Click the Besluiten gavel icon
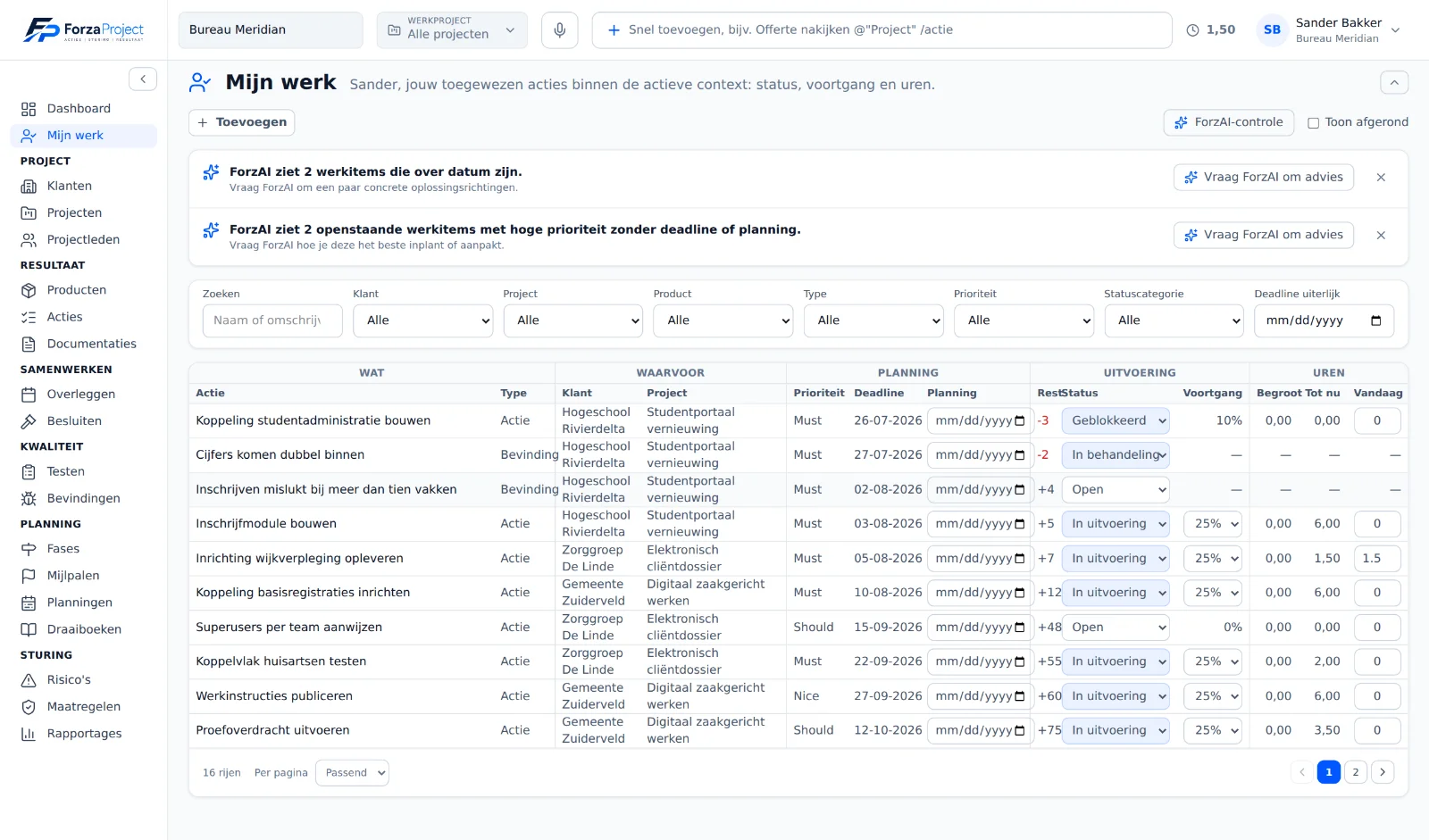Viewport: 1429px width, 840px height. (29, 421)
